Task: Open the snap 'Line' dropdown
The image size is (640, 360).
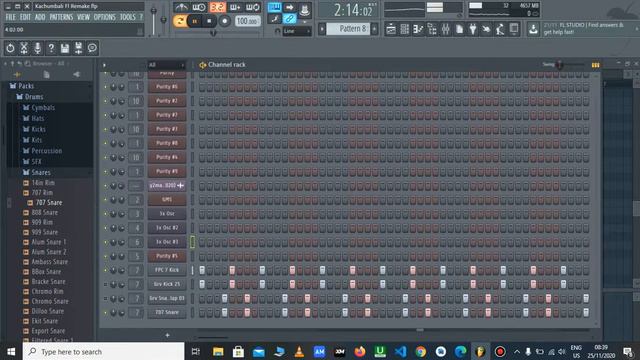Action: click(297, 31)
